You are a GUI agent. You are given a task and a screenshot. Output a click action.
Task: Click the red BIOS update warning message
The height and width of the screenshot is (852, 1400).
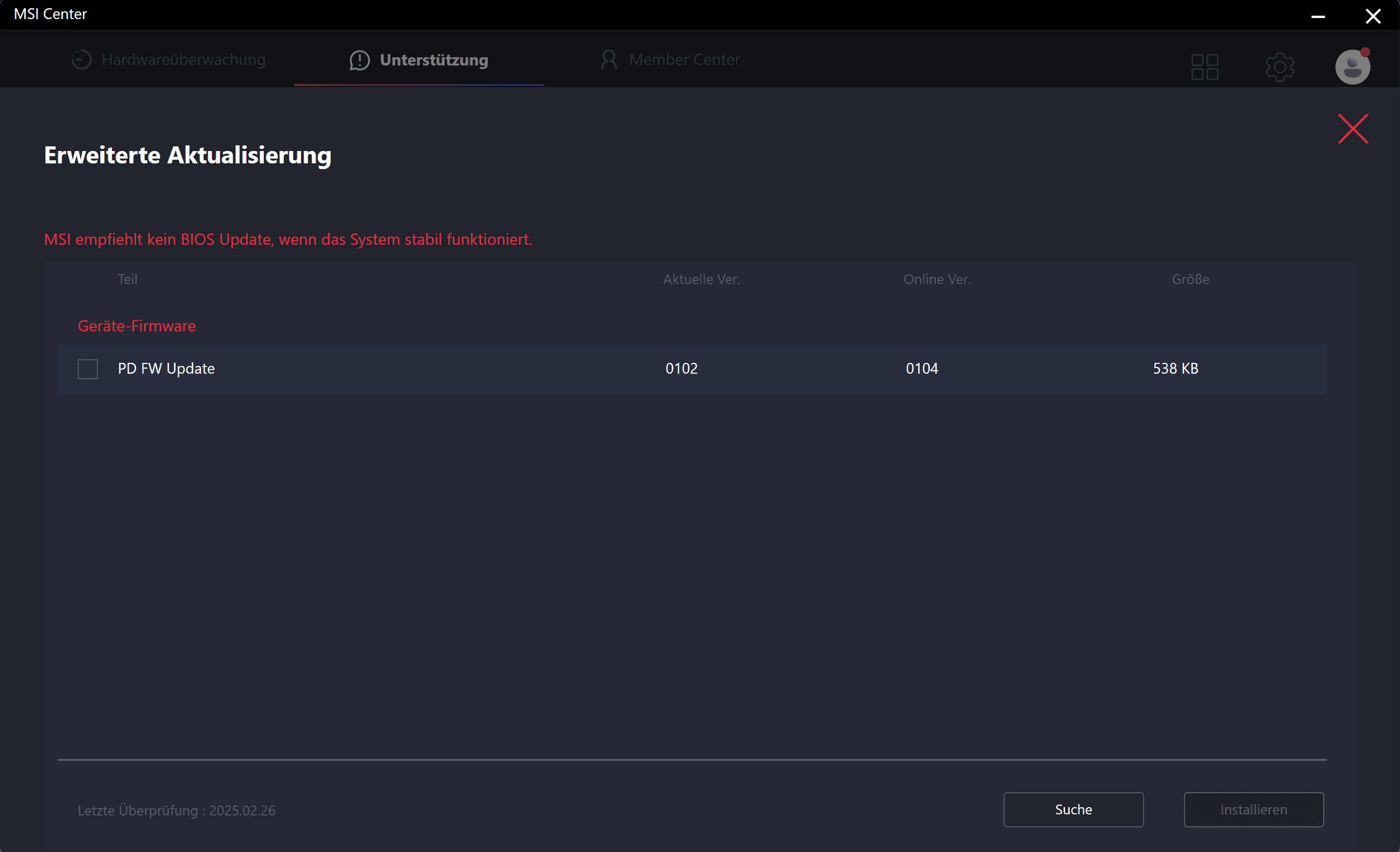tap(288, 239)
